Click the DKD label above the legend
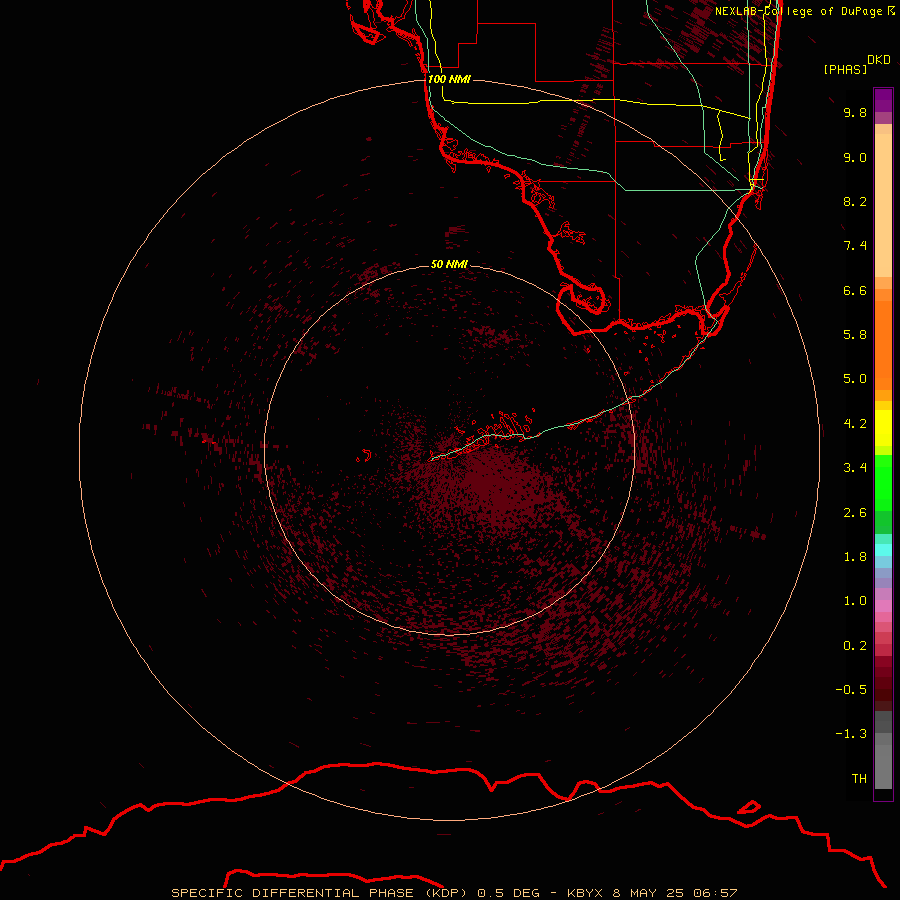The width and height of the screenshot is (900, 900). pos(878,60)
